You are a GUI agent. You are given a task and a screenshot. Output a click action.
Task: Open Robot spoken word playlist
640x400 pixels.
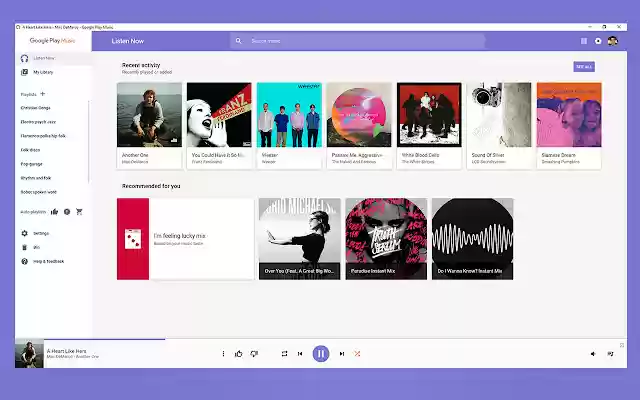pos(39,192)
